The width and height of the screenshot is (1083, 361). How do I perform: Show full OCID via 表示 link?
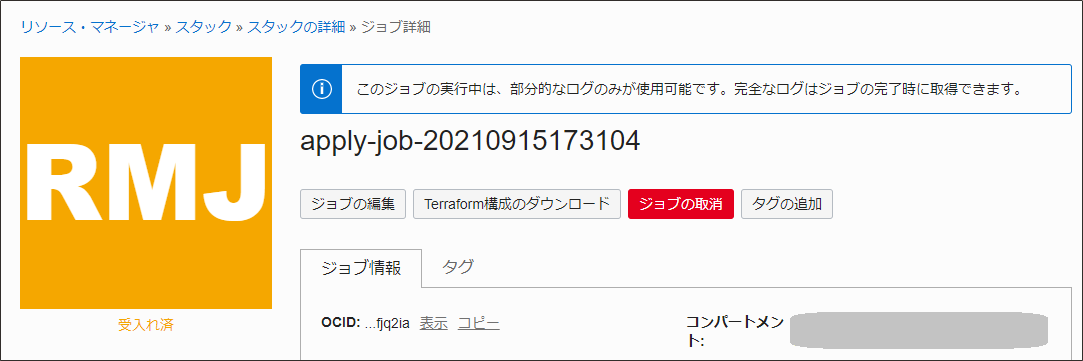pyautogui.click(x=434, y=322)
